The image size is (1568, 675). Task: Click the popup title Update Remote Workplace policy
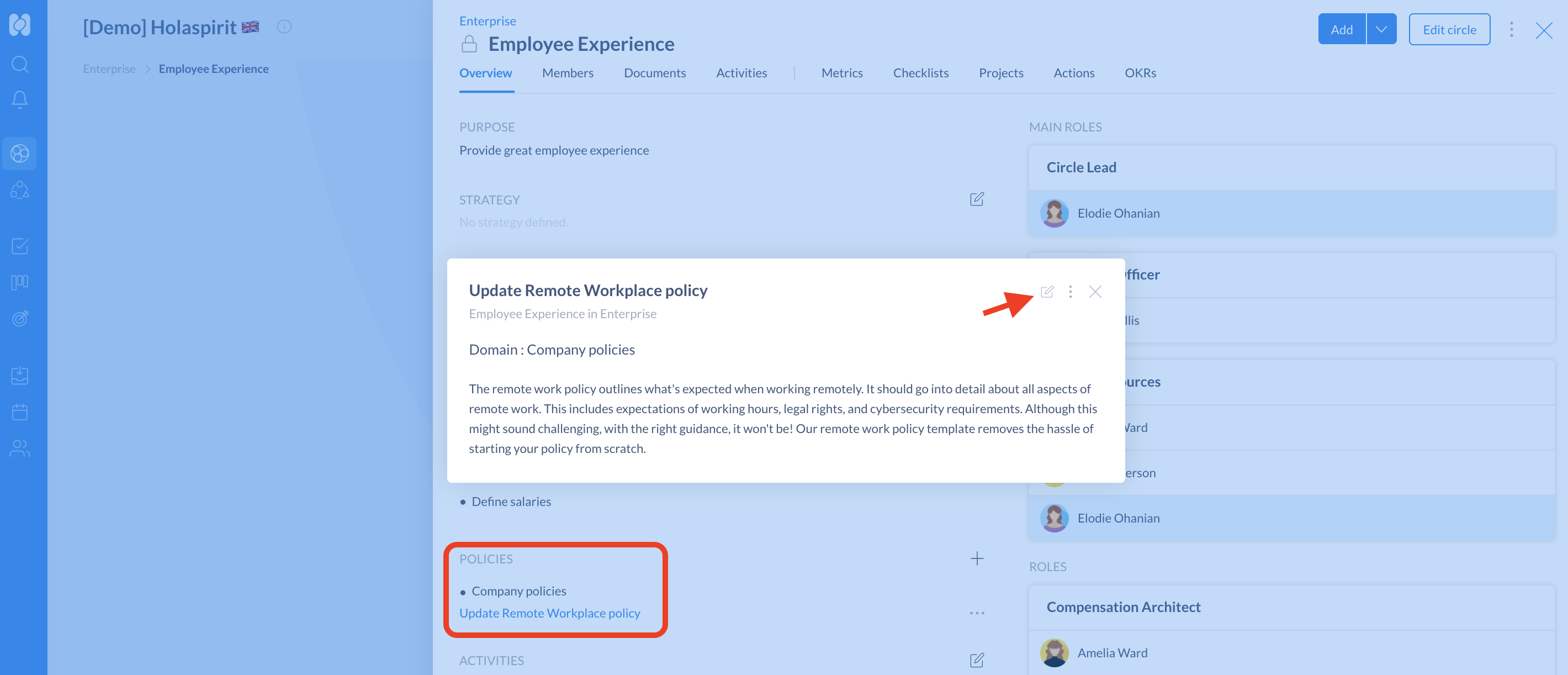click(588, 291)
